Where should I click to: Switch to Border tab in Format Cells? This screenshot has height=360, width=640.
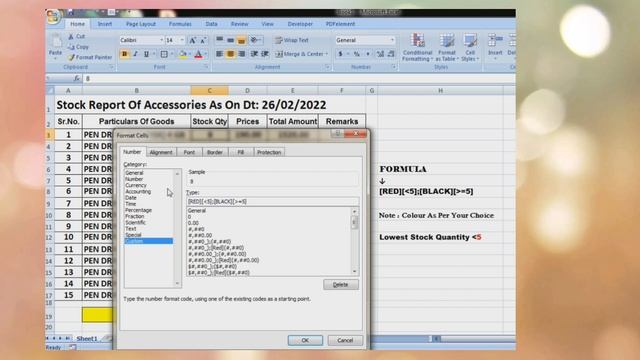(x=215, y=152)
